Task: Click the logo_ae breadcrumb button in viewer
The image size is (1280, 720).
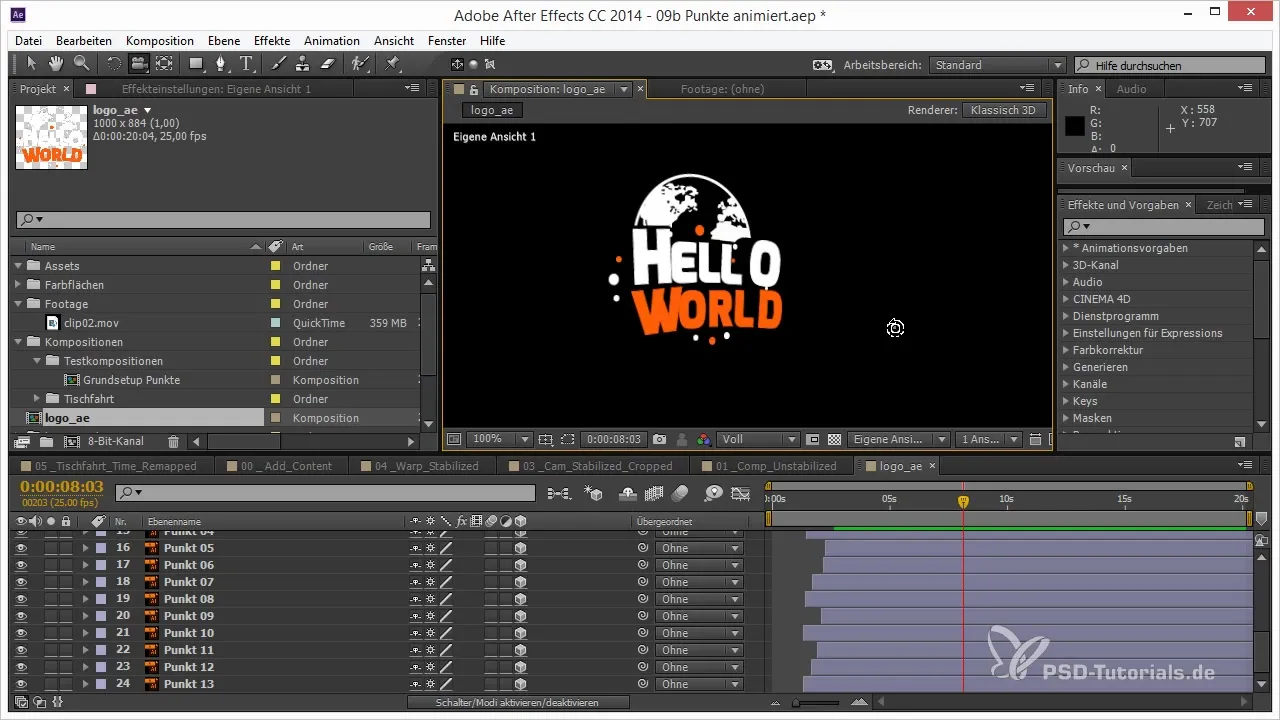Action: (492, 110)
